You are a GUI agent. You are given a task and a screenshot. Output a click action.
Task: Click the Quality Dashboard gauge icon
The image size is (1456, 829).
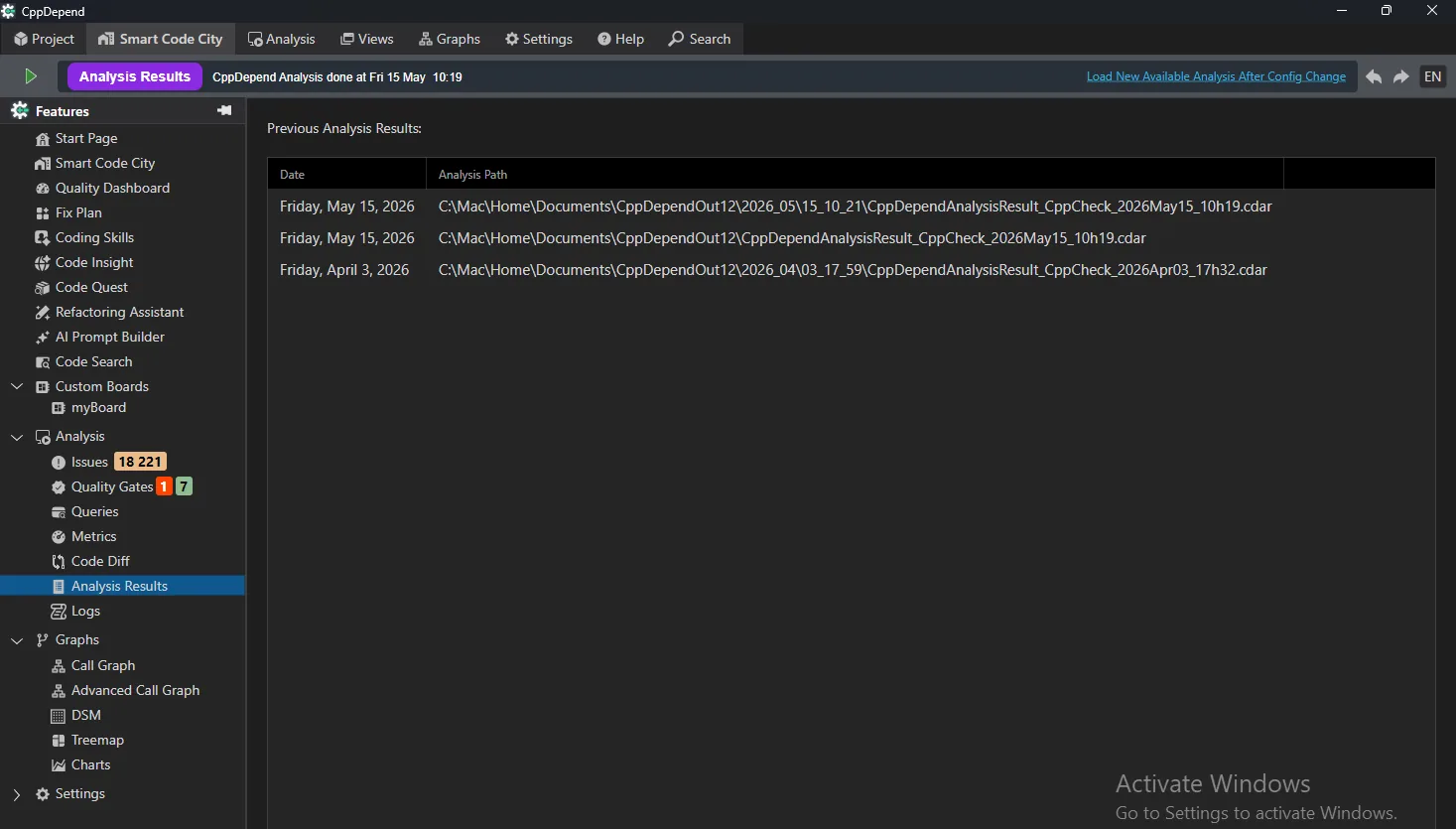coord(42,189)
